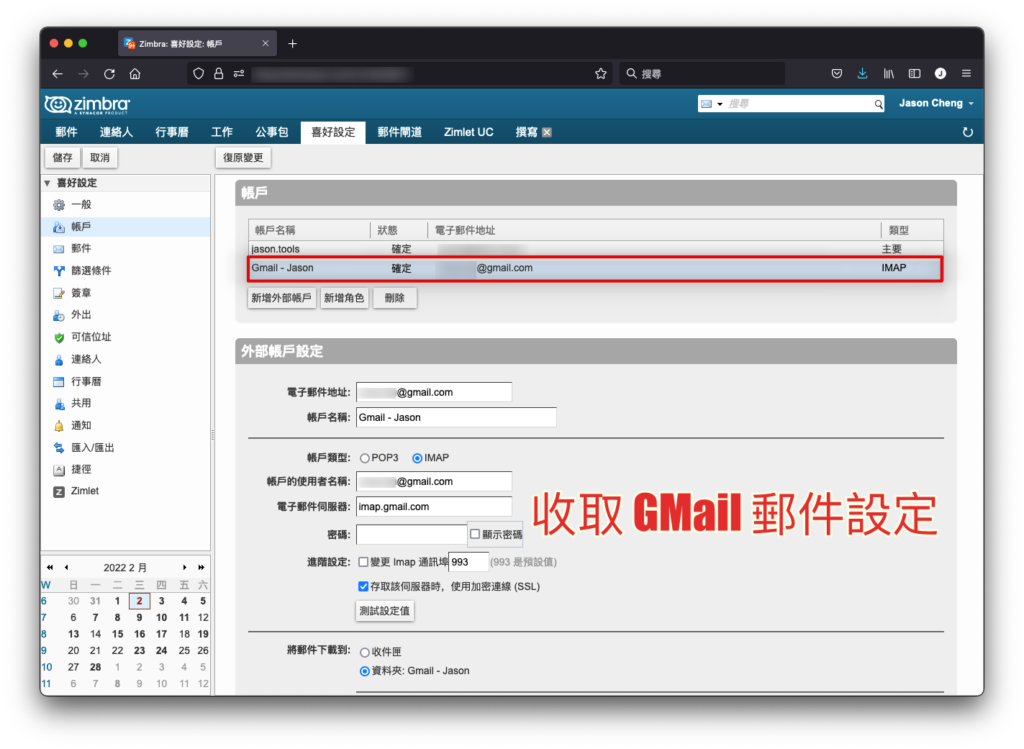Select the jason.tools account row
The image size is (1024, 749).
pos(596,249)
